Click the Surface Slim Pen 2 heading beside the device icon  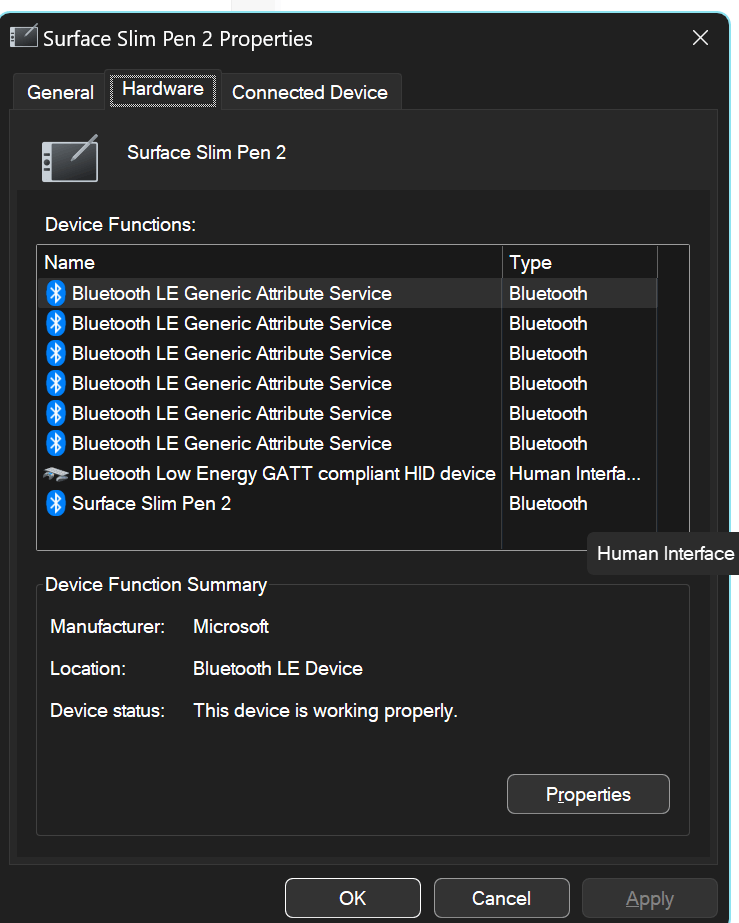(x=207, y=152)
